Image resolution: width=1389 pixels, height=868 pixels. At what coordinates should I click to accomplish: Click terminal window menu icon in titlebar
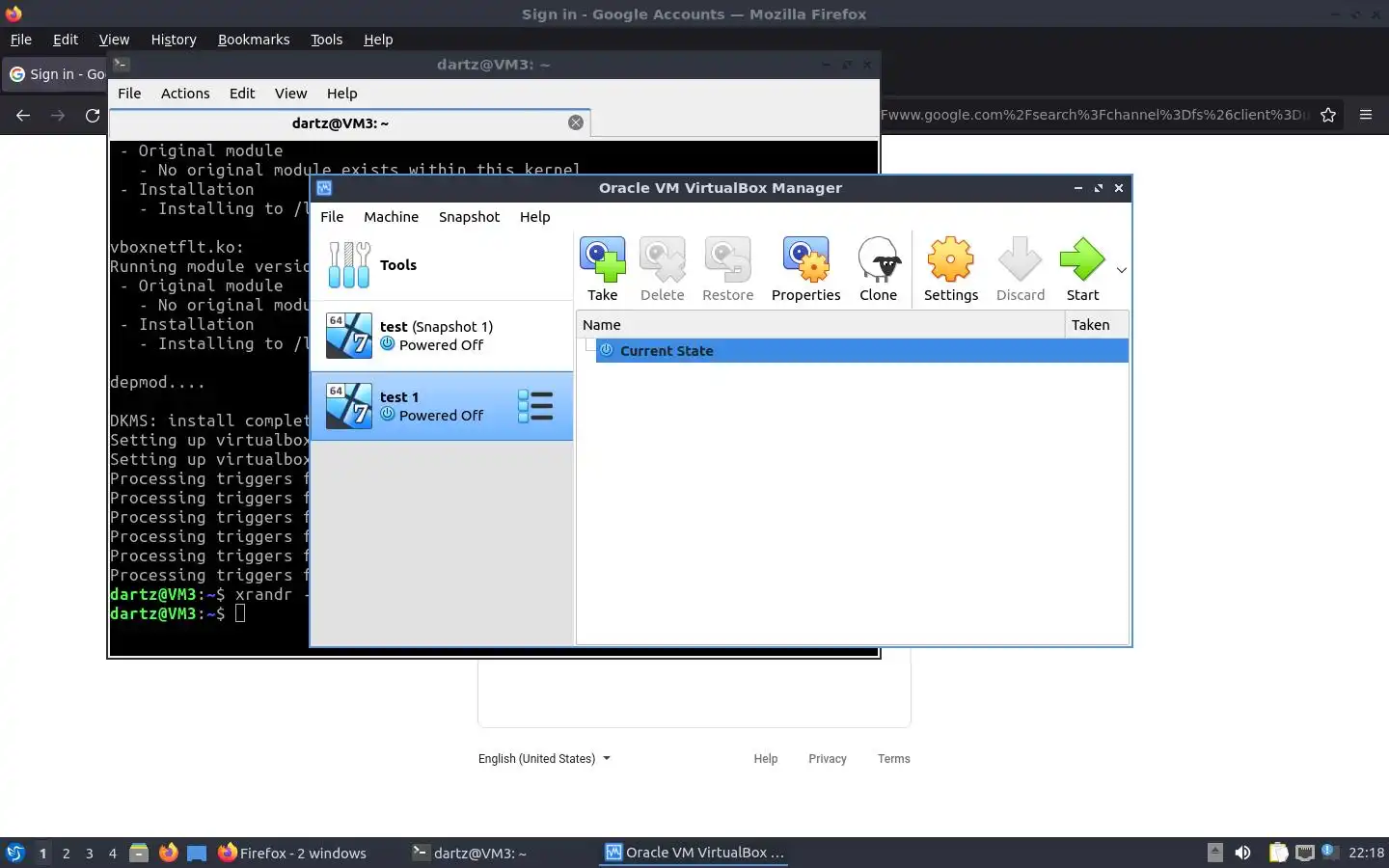tap(121, 65)
